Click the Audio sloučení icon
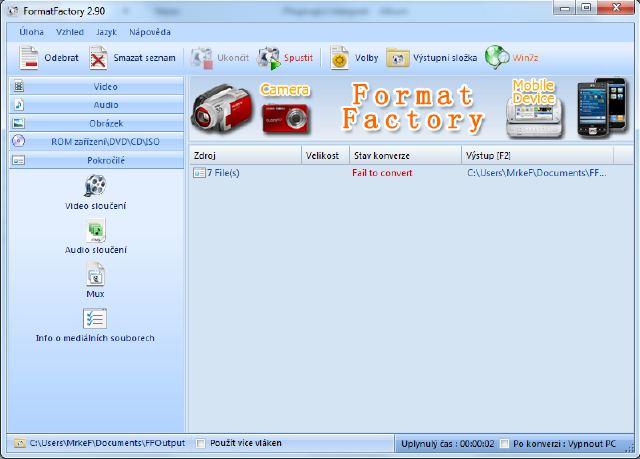The image size is (640, 459). (x=96, y=230)
